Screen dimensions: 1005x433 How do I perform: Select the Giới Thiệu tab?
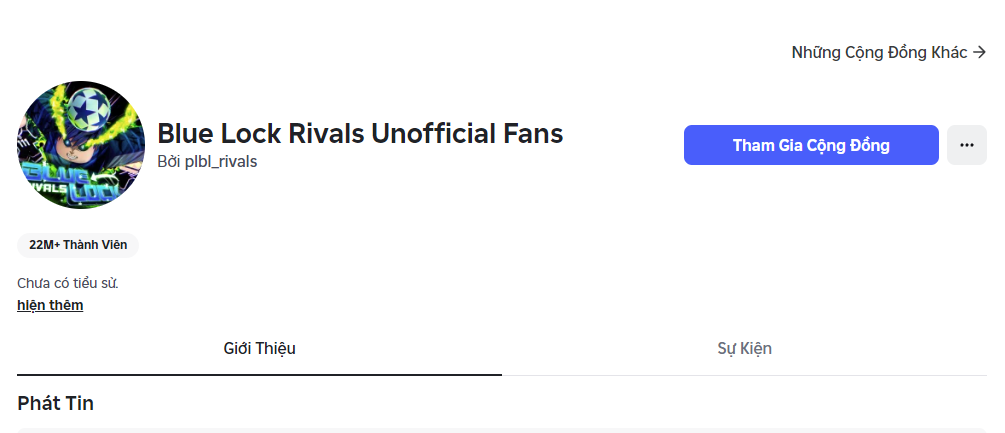(x=260, y=348)
